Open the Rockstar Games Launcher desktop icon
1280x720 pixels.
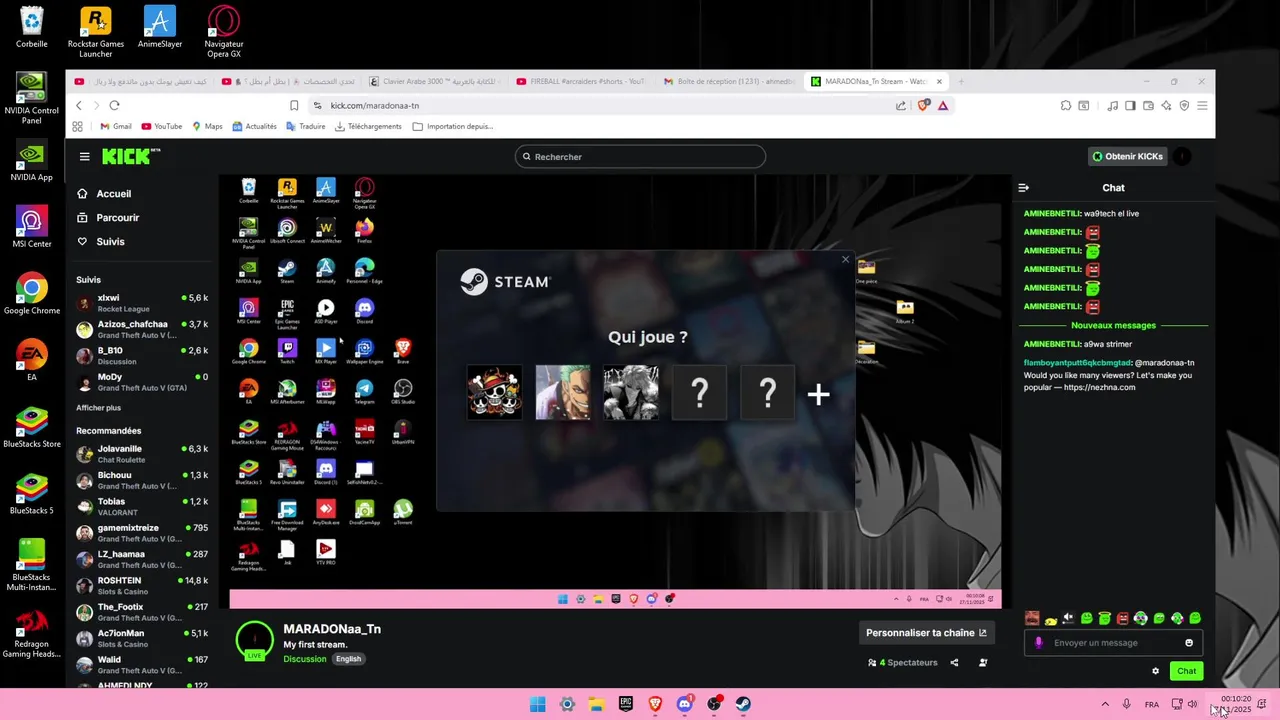tap(96, 32)
